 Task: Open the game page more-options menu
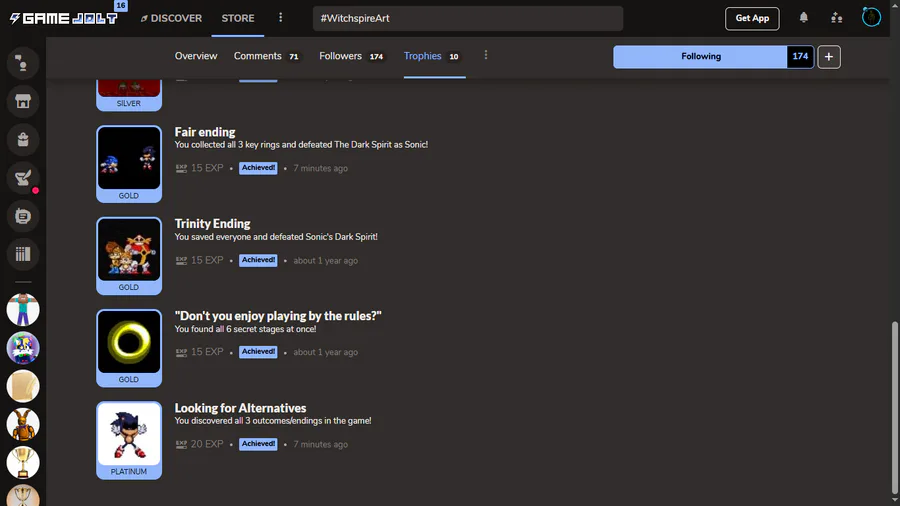[486, 55]
